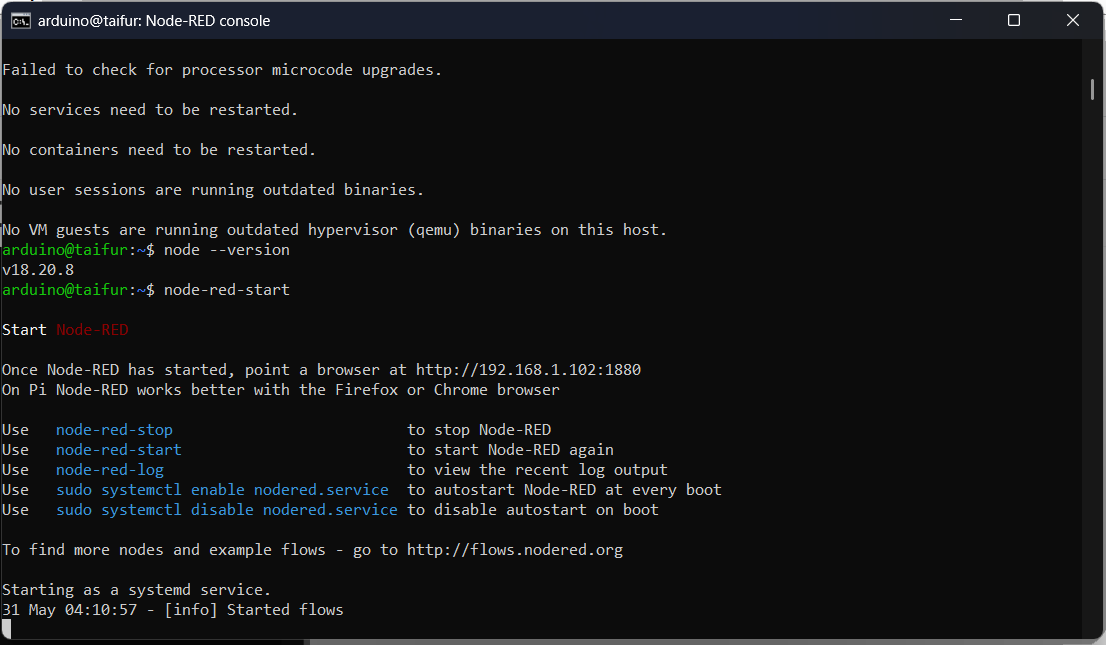Click the 'sudo systemctl enable nodered.service' text

222,490
